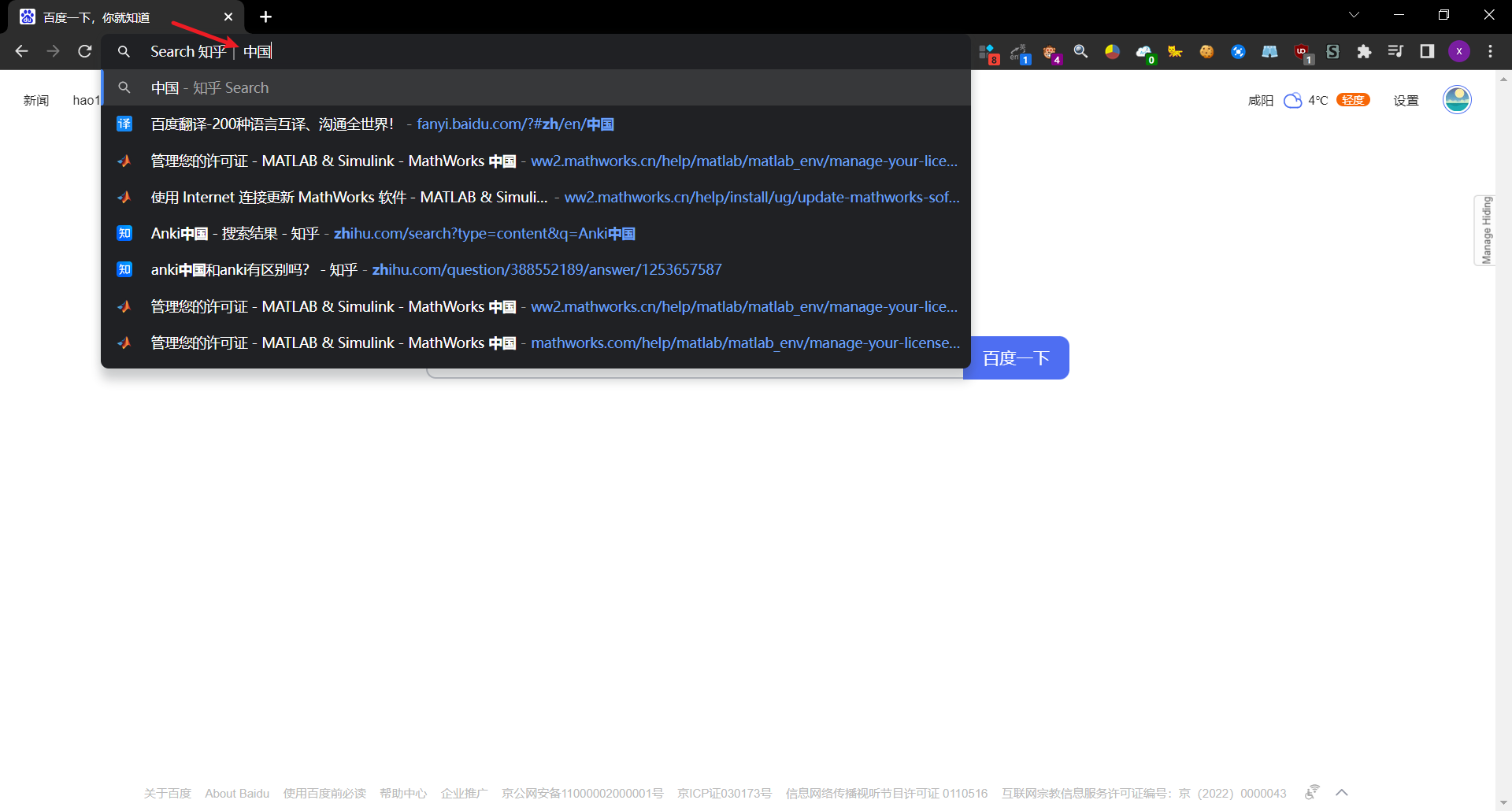1512x811 pixels.
Task: Click the yellow cat extension icon
Action: click(1175, 51)
